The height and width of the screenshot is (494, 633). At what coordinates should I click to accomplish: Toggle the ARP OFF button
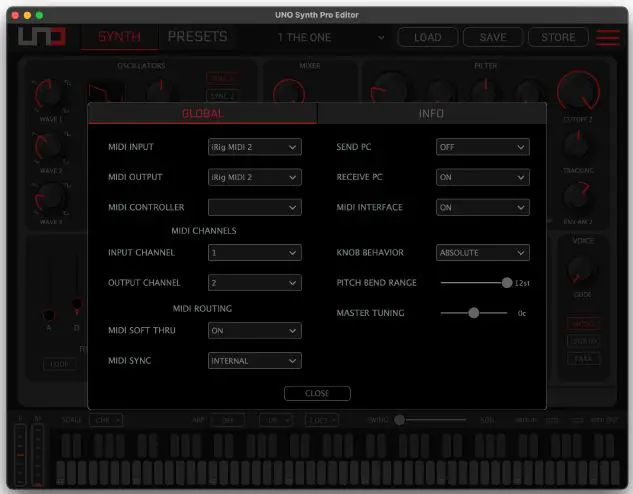[228, 420]
